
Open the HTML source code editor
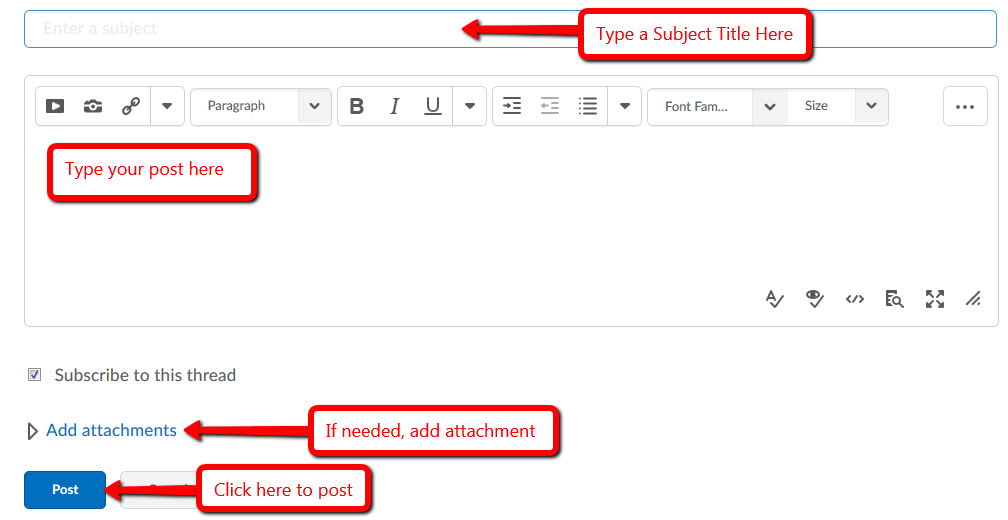pos(855,298)
